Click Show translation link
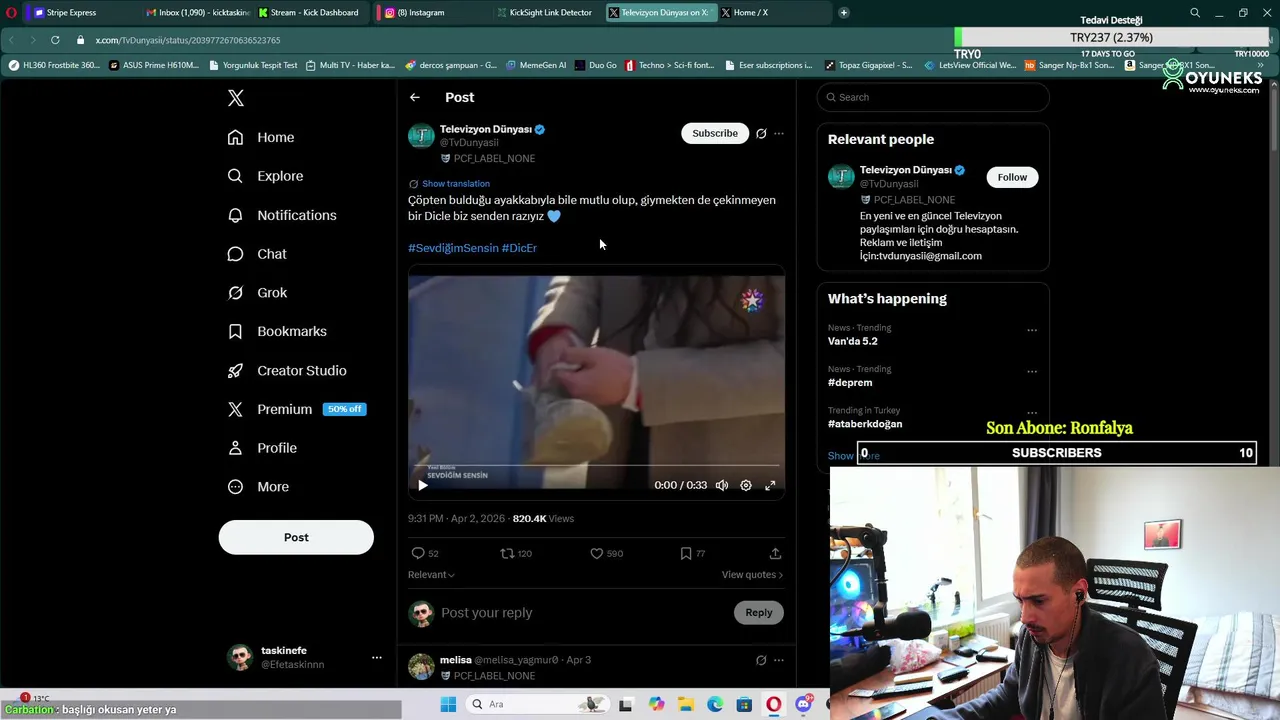Image resolution: width=1280 pixels, height=720 pixels. (456, 184)
